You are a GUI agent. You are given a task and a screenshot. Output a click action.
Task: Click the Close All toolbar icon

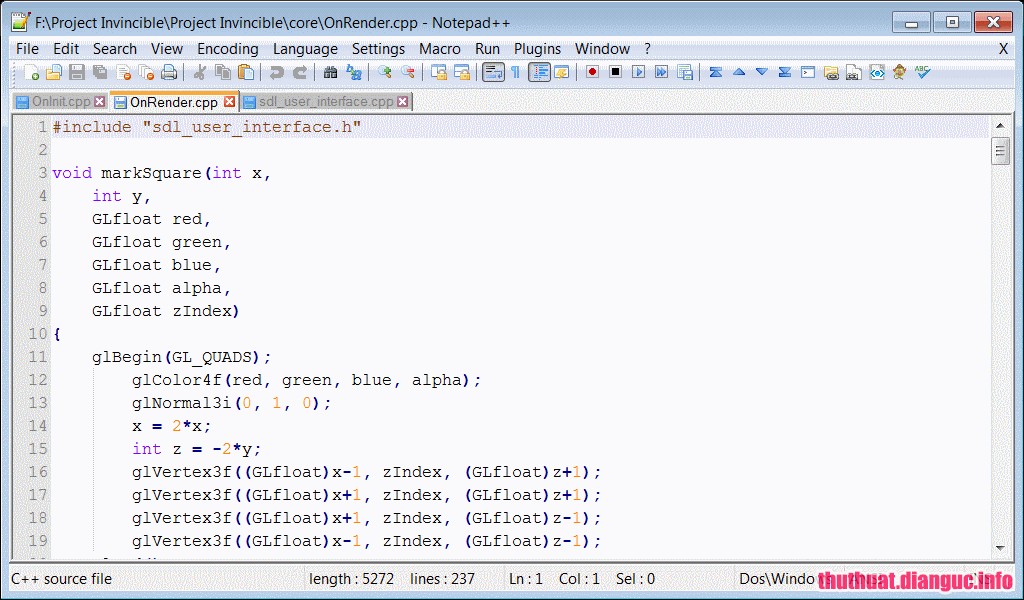pyautogui.click(x=146, y=72)
